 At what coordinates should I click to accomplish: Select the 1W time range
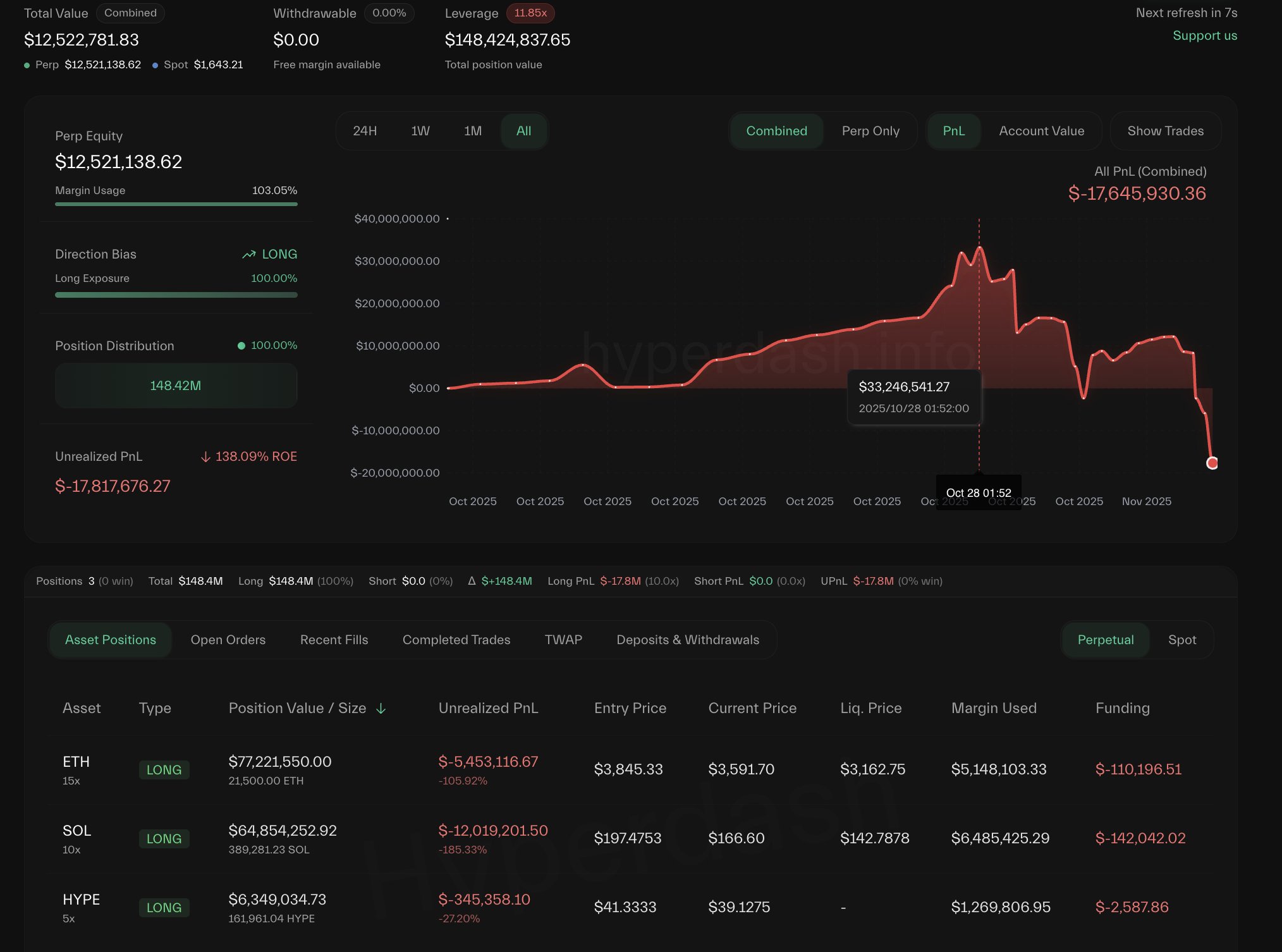[x=420, y=131]
